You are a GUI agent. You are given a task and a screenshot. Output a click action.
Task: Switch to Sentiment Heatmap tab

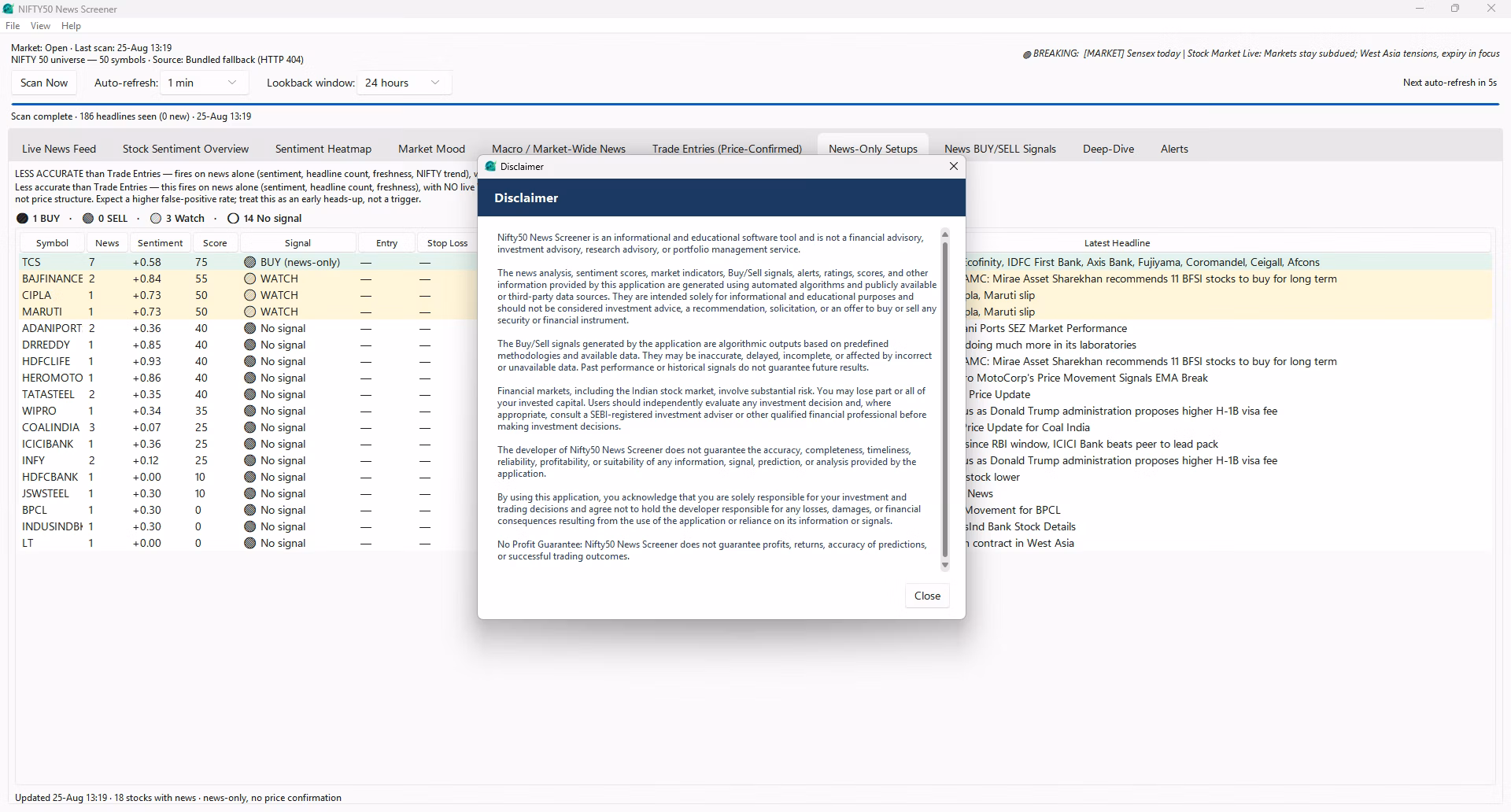pos(323,149)
